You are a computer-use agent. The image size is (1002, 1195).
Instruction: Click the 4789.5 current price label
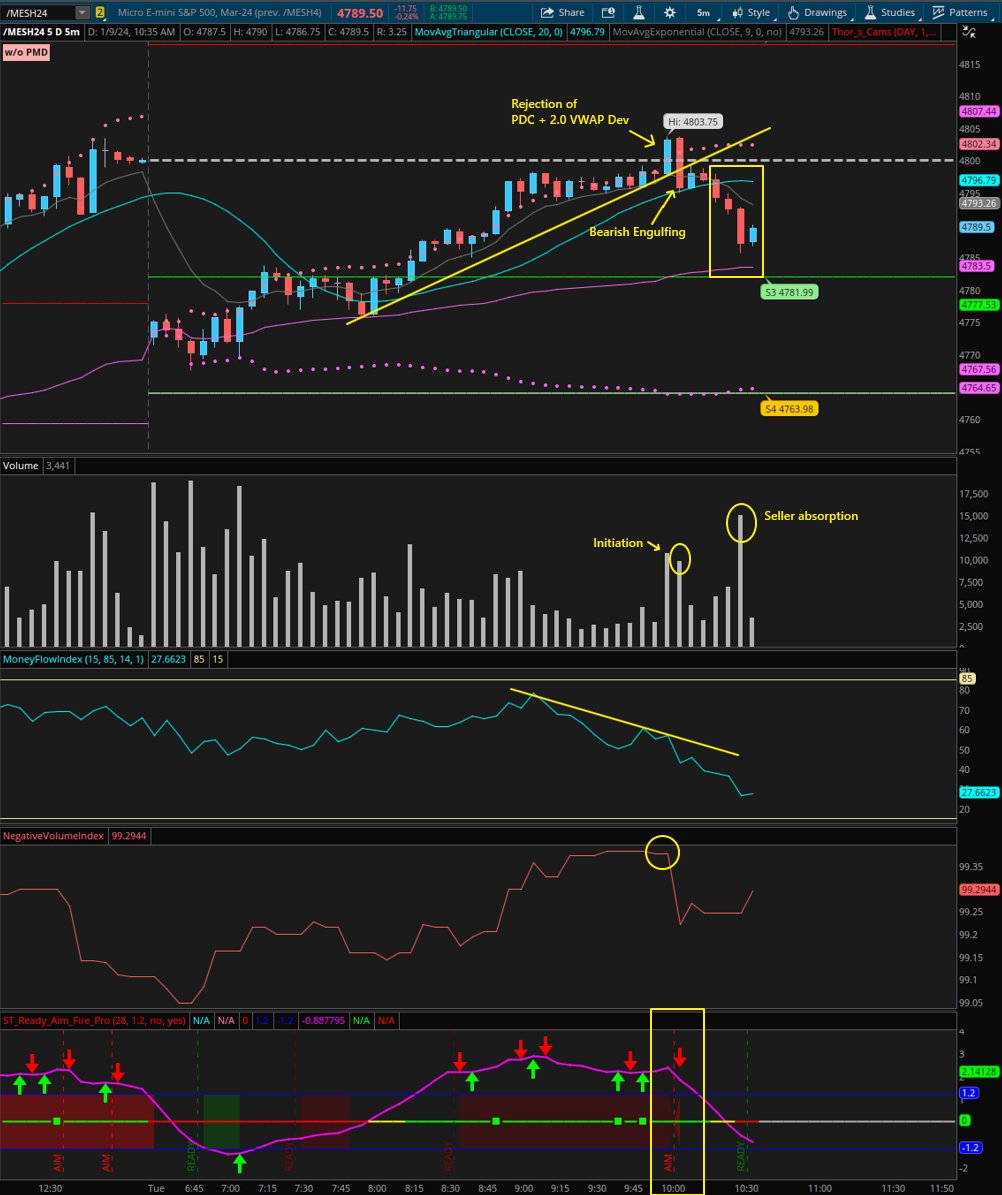tap(976, 227)
